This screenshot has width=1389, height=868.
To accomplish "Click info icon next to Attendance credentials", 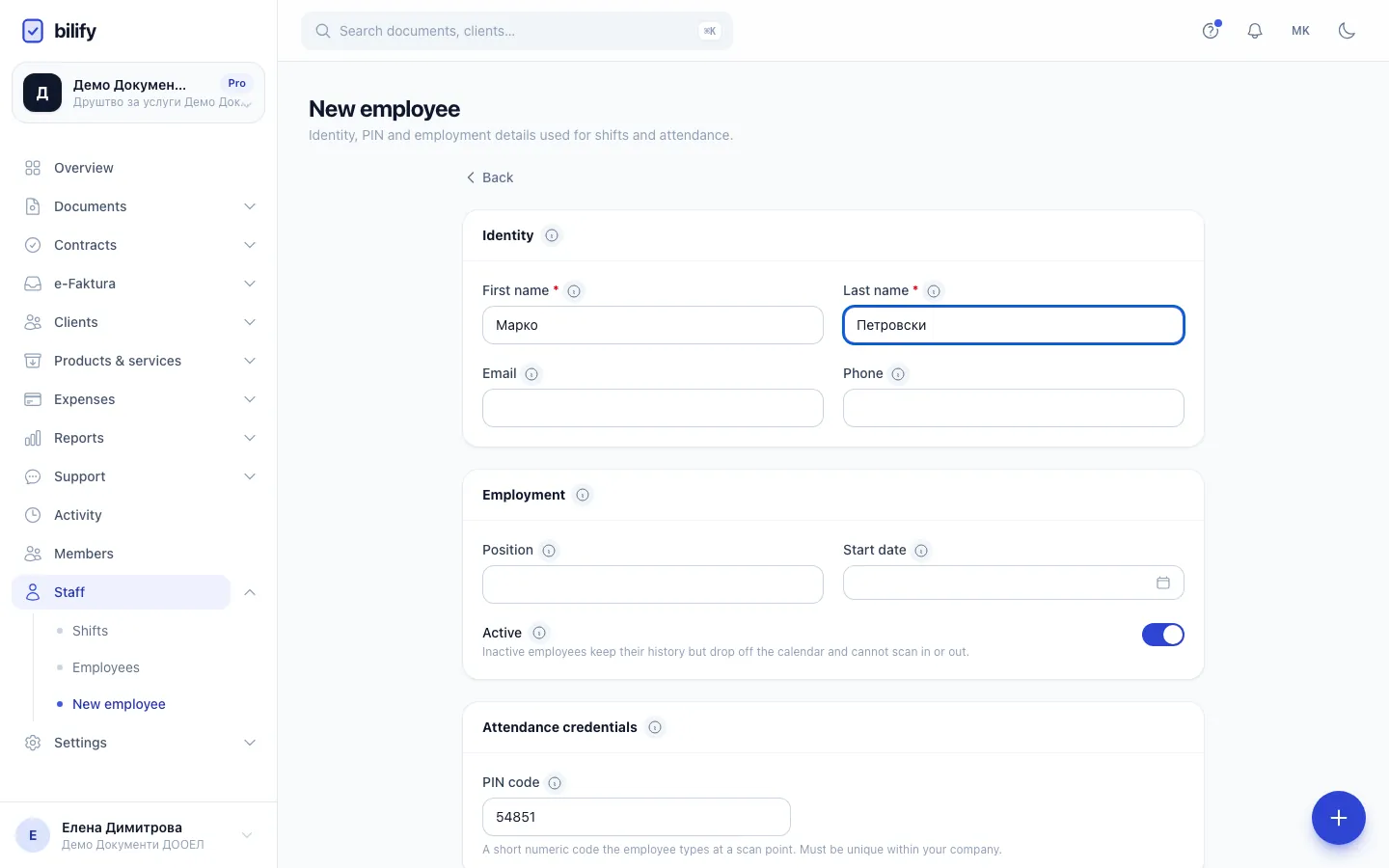I will [x=655, y=727].
